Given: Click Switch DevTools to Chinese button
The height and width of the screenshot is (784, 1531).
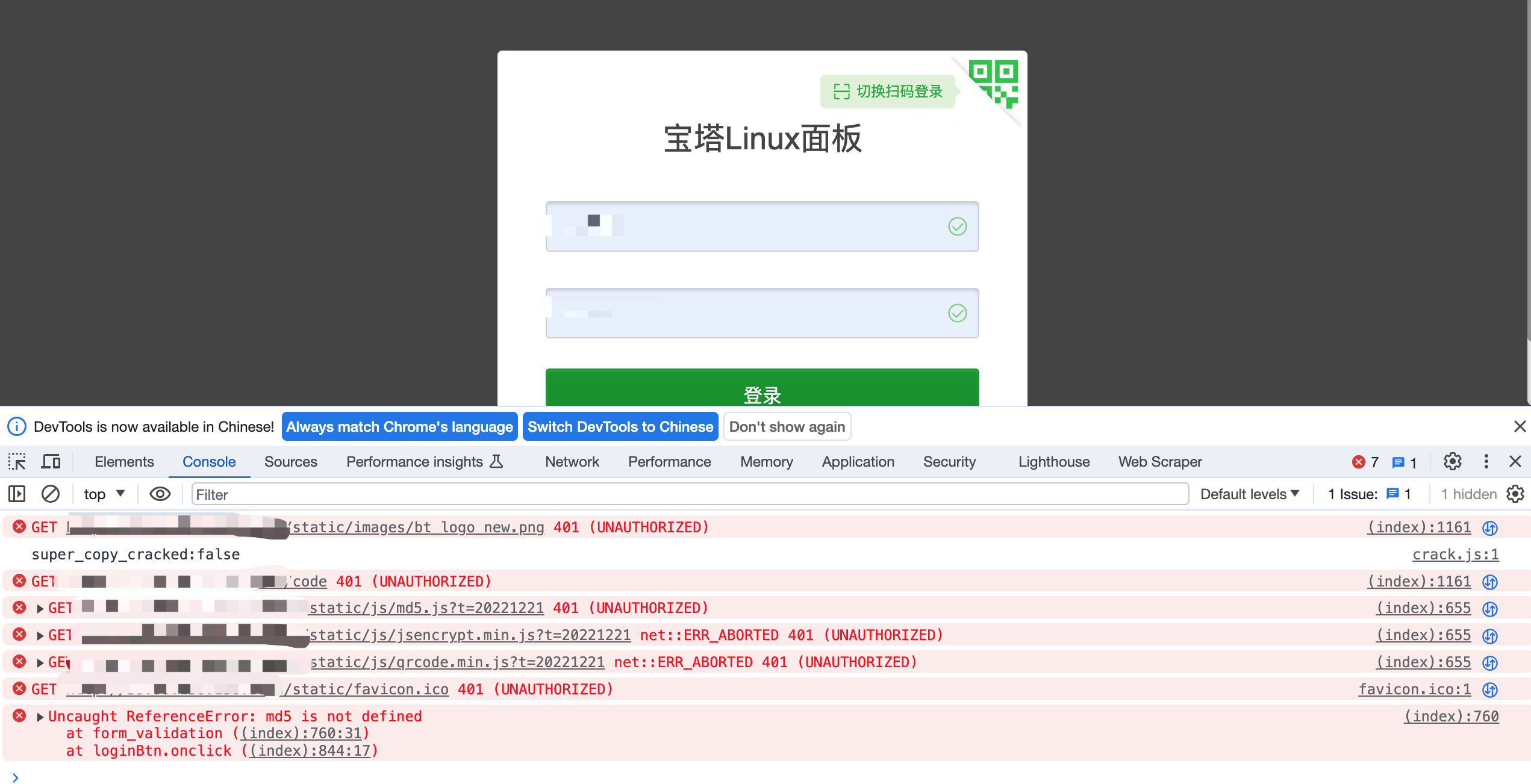Looking at the screenshot, I should 620,426.
